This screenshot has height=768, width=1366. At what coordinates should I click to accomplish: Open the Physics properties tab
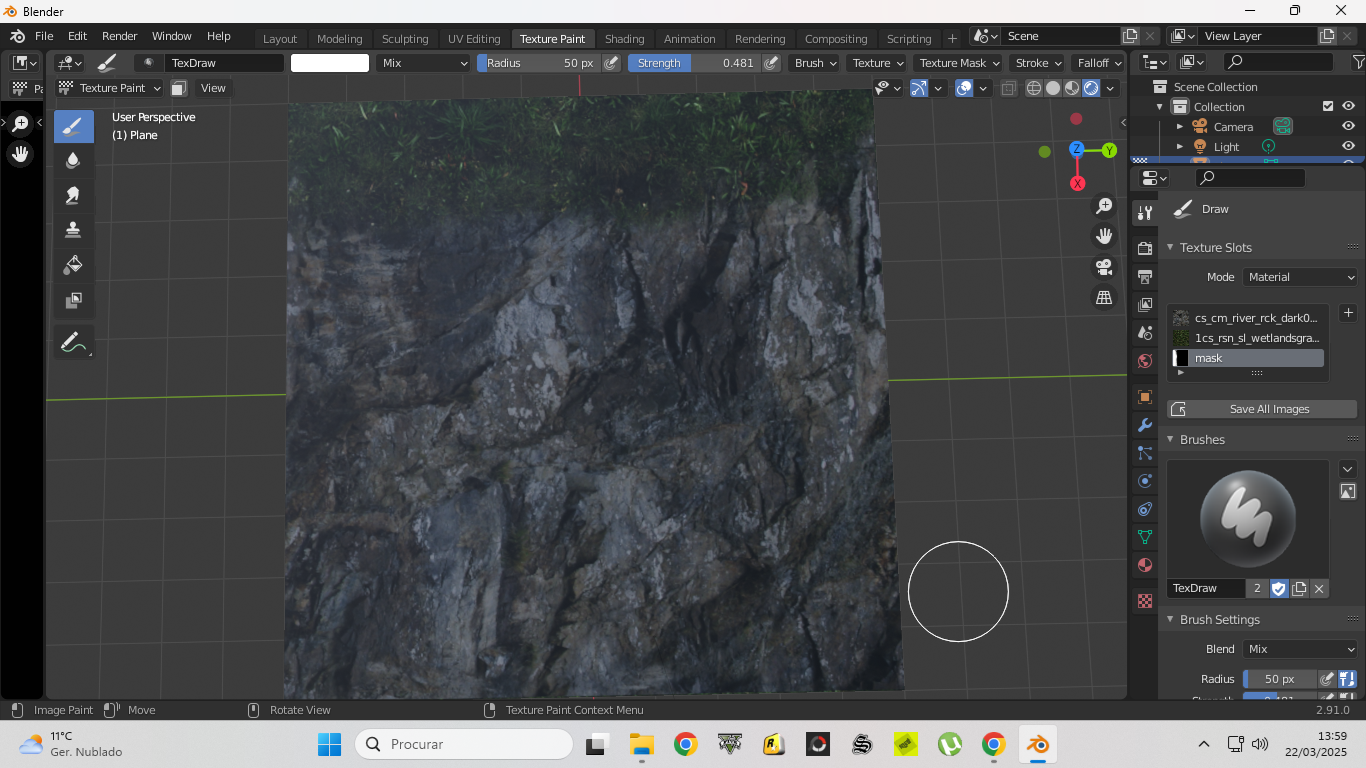(1145, 481)
